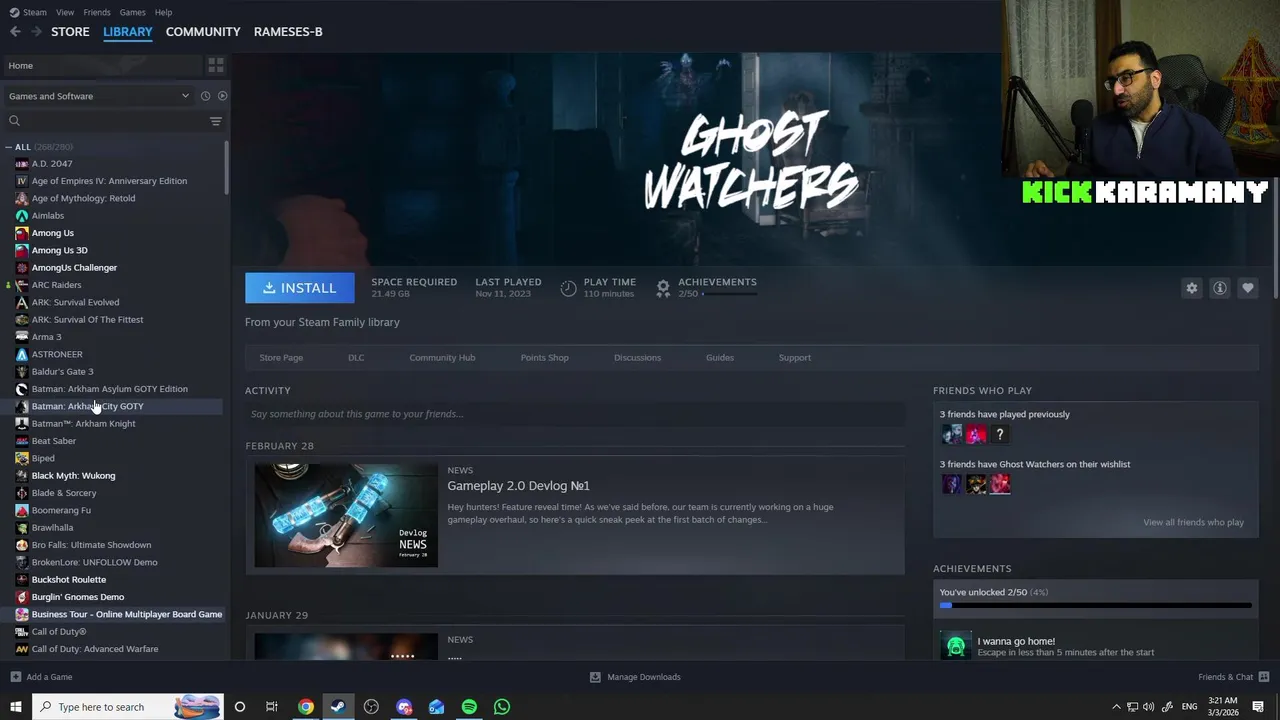
Task: Open the Games menu
Action: click(132, 12)
